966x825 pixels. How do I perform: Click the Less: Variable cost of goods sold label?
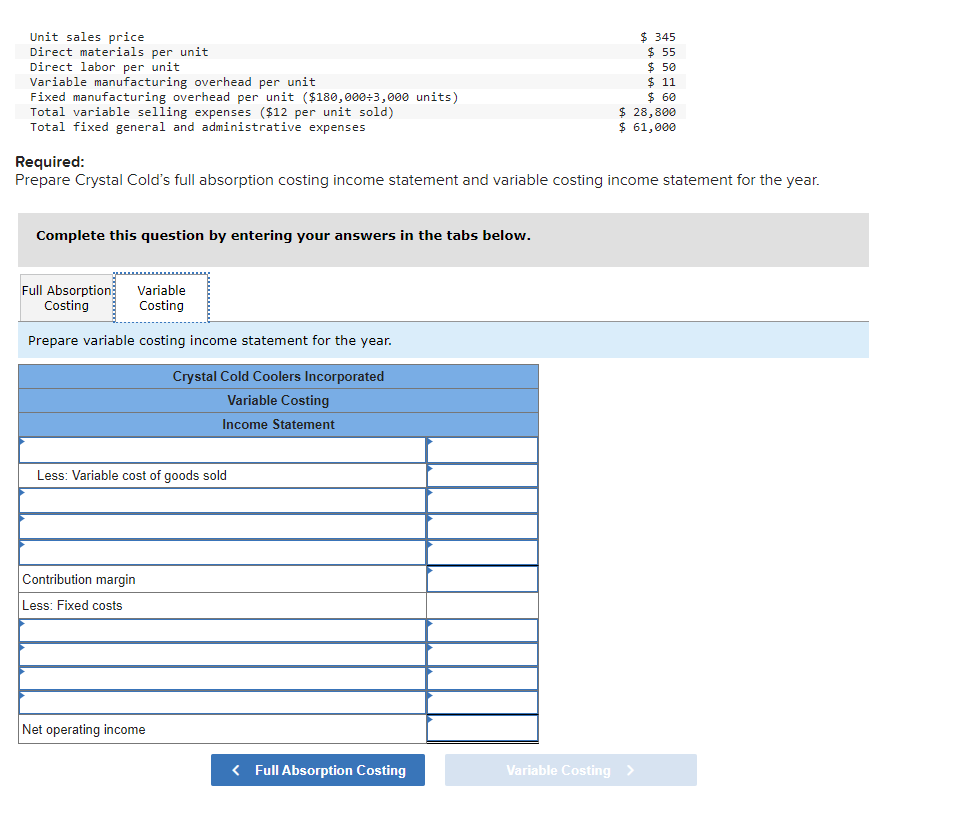[132, 476]
